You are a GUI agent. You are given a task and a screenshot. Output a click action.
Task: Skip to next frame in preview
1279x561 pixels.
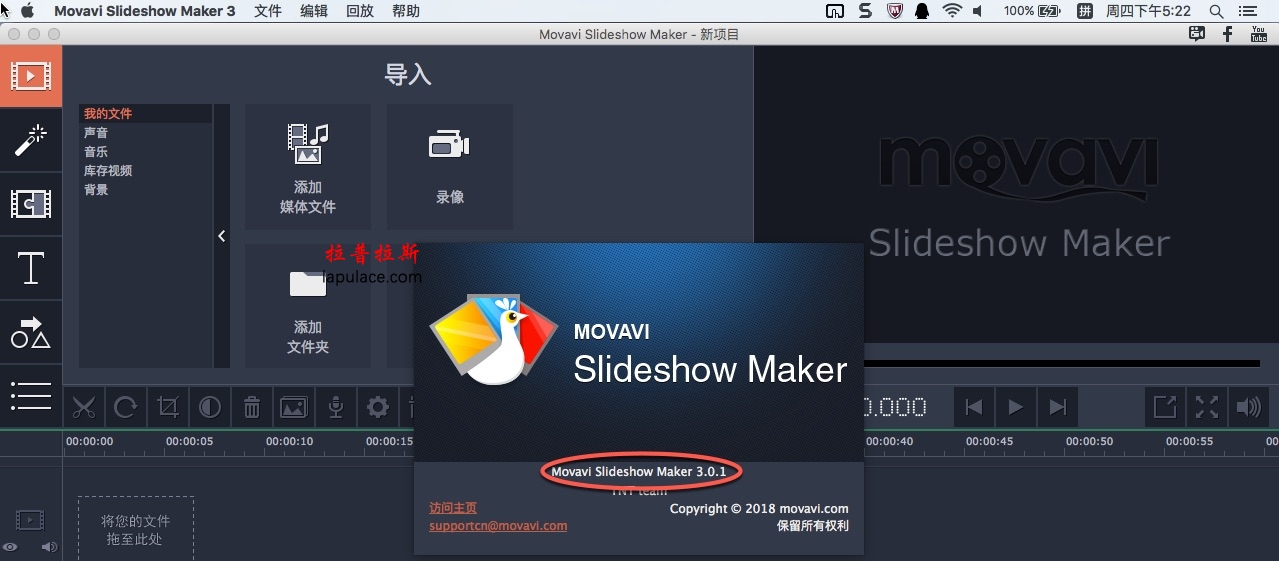1058,407
